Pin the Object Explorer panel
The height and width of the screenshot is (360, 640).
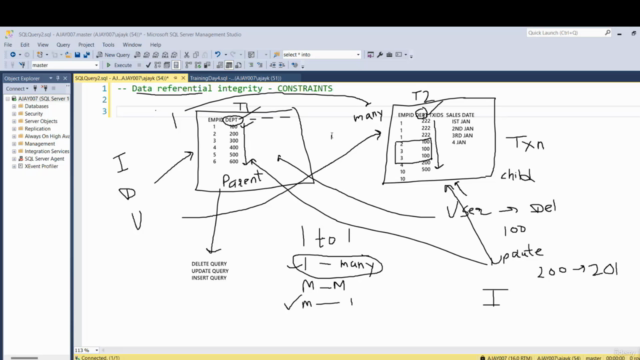coord(58,78)
